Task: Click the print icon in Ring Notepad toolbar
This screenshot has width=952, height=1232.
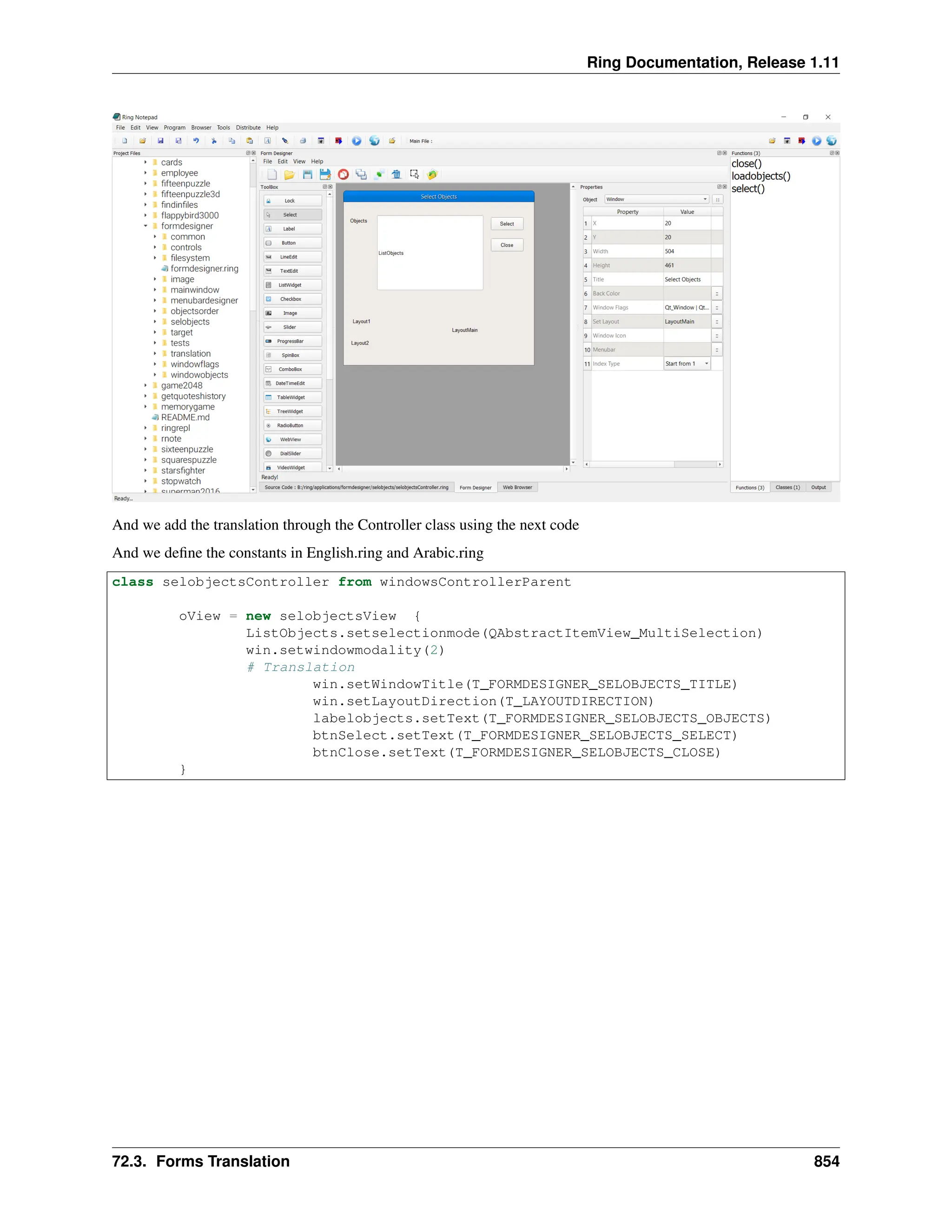Action: [x=303, y=141]
